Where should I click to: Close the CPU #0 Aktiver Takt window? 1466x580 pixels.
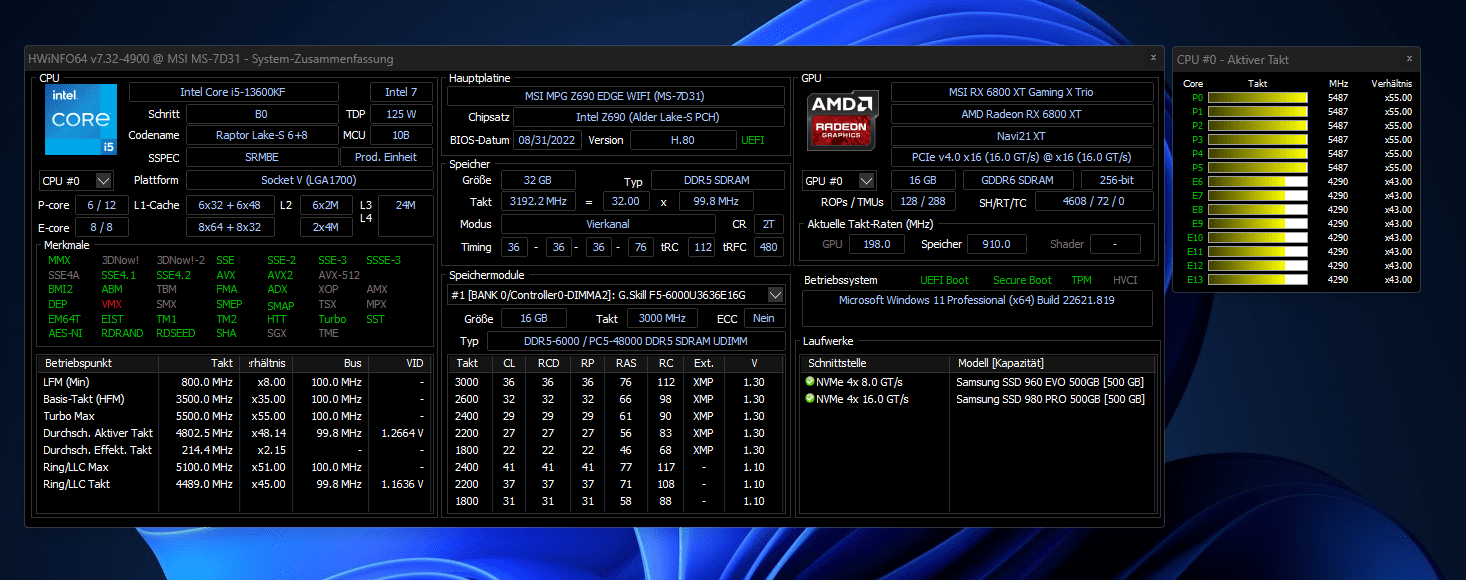point(1410,58)
